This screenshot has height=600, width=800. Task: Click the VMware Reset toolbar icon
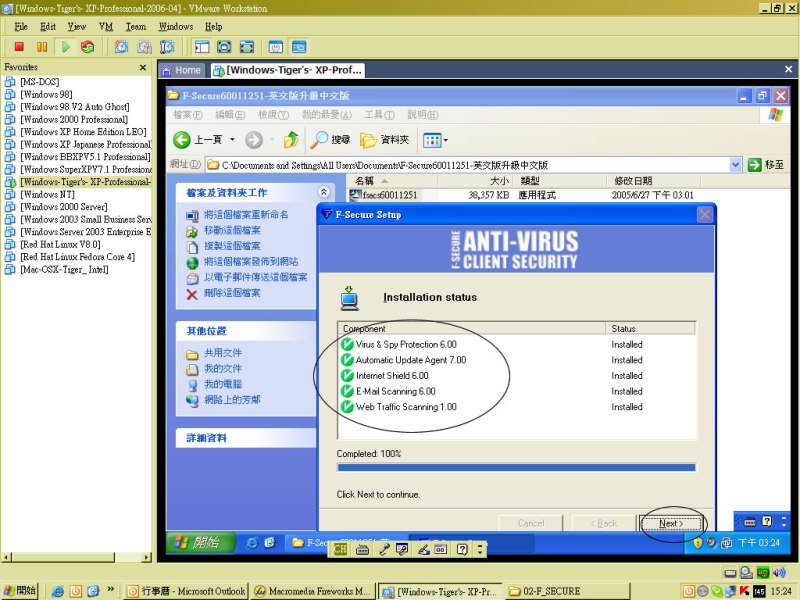[x=88, y=47]
